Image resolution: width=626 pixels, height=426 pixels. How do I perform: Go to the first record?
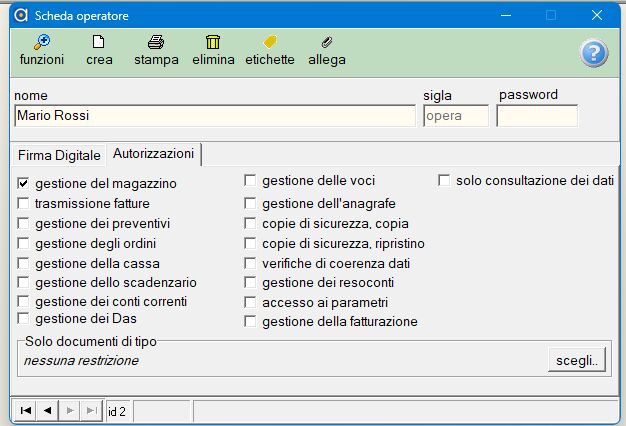26,411
